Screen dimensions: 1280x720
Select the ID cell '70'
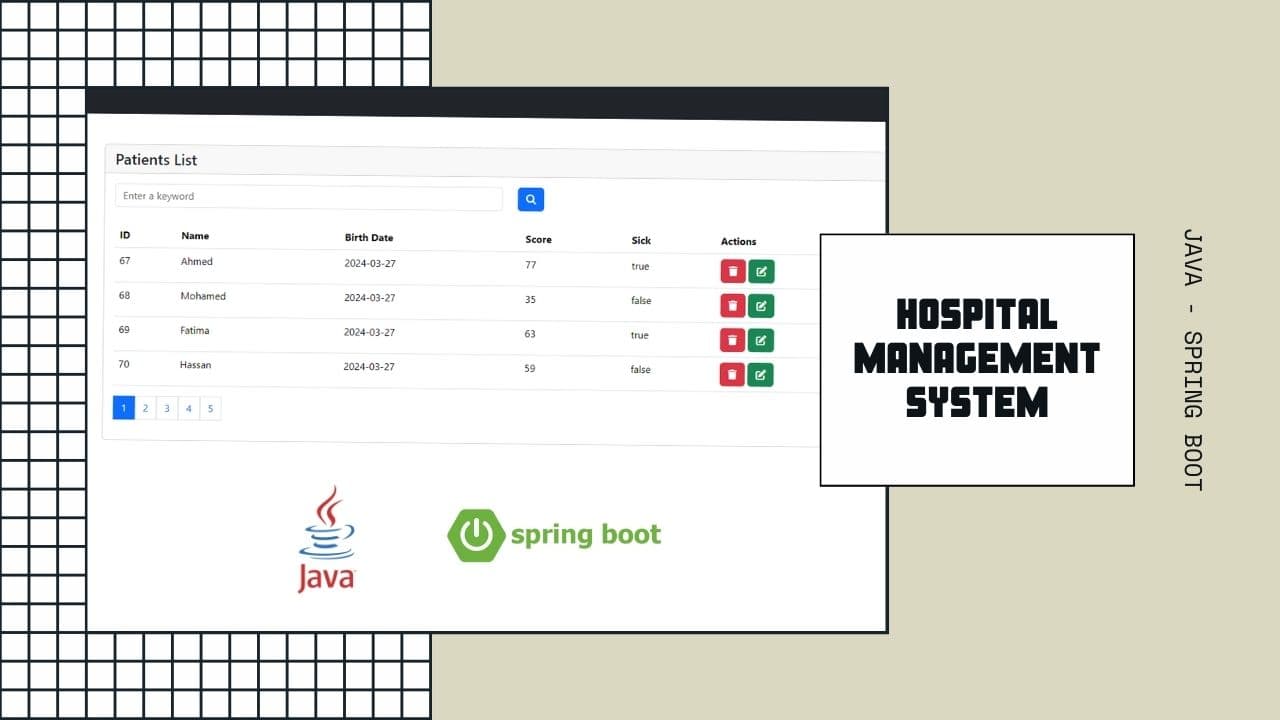click(124, 364)
